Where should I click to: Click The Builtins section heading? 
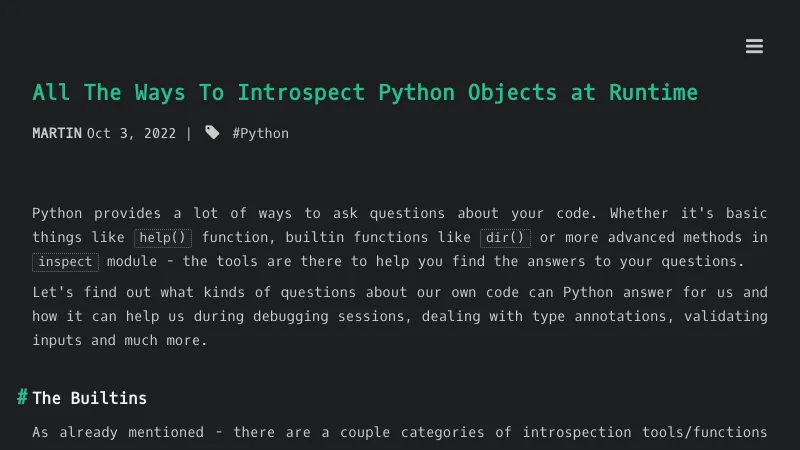90,398
